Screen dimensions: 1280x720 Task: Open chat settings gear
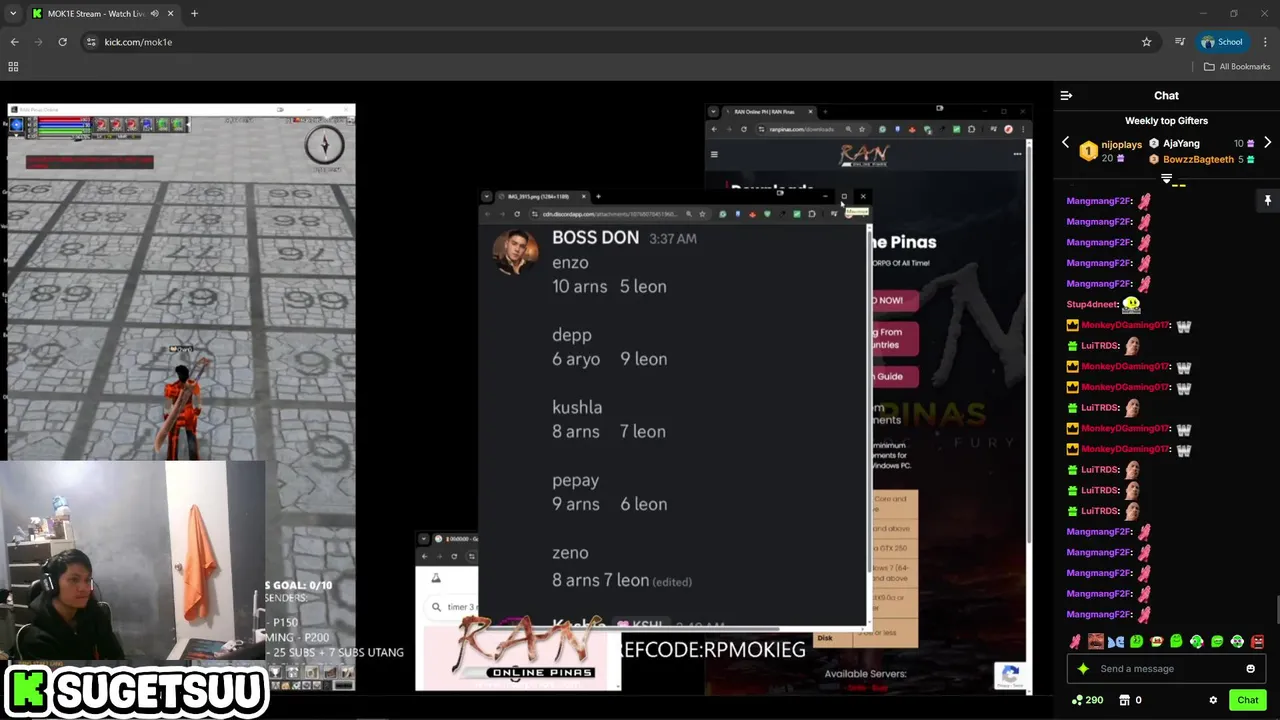[1213, 700]
